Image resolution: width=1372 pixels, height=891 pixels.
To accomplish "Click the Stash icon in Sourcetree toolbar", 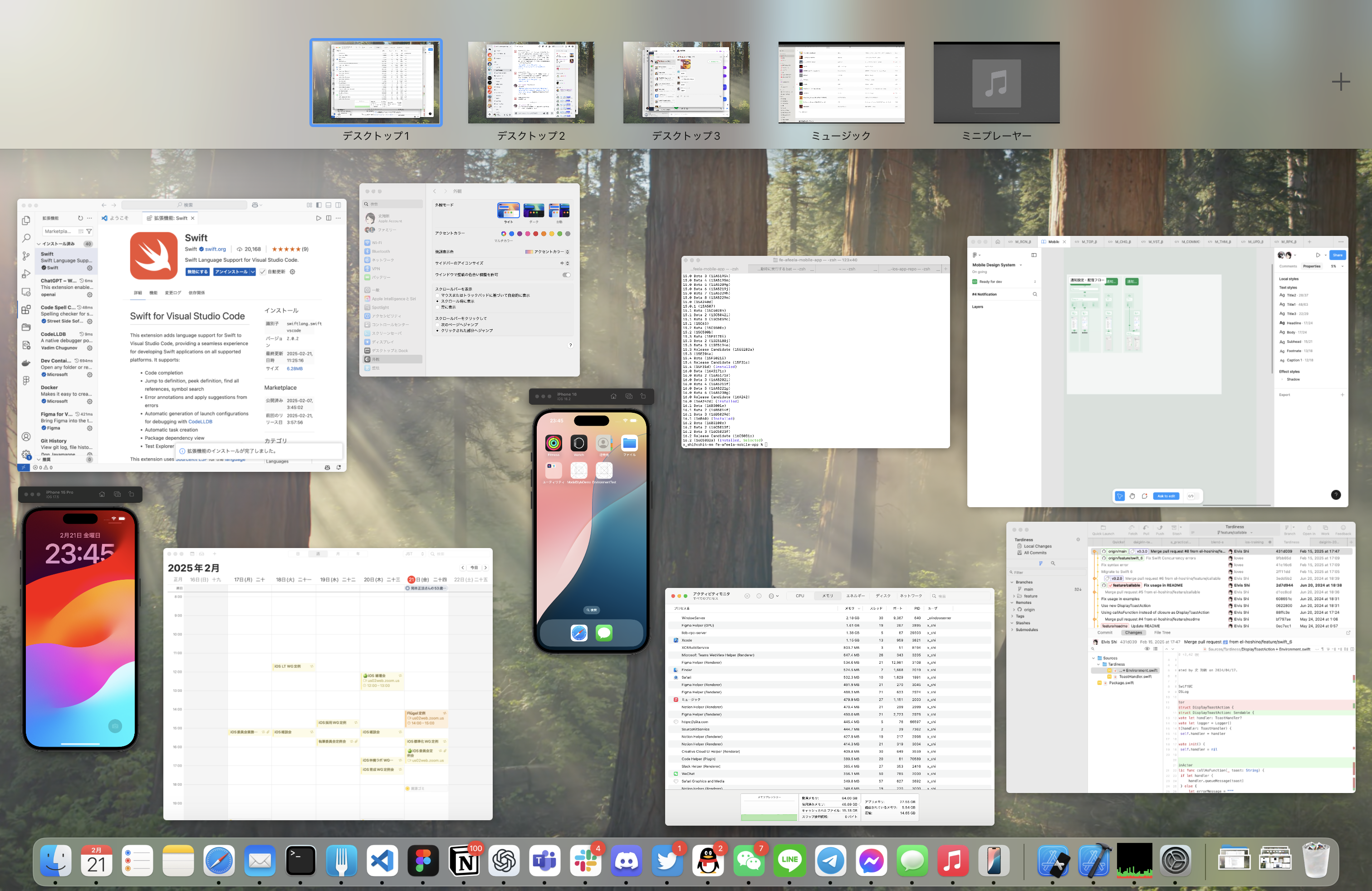I will click(x=1175, y=529).
